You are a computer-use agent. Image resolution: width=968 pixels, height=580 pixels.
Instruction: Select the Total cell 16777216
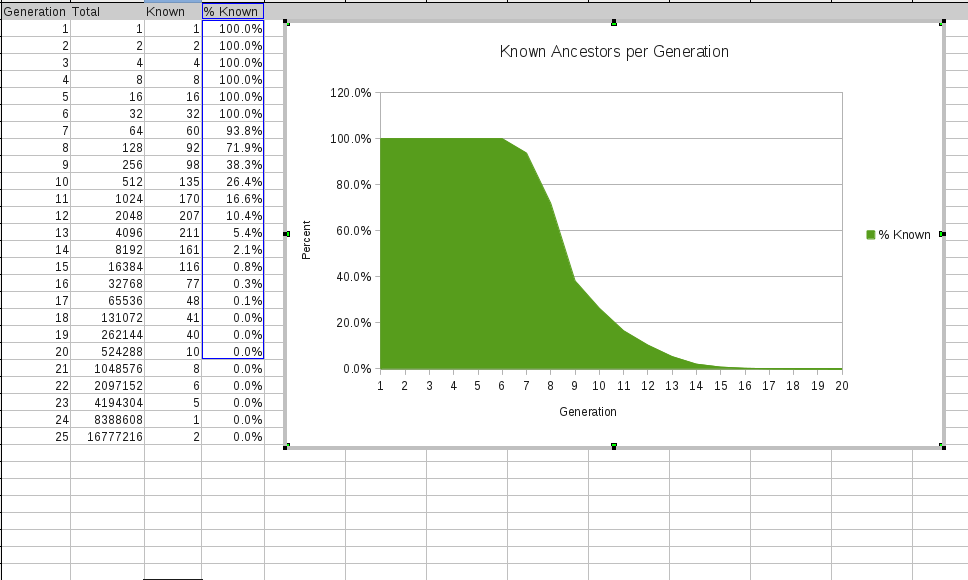pyautogui.click(x=107, y=436)
